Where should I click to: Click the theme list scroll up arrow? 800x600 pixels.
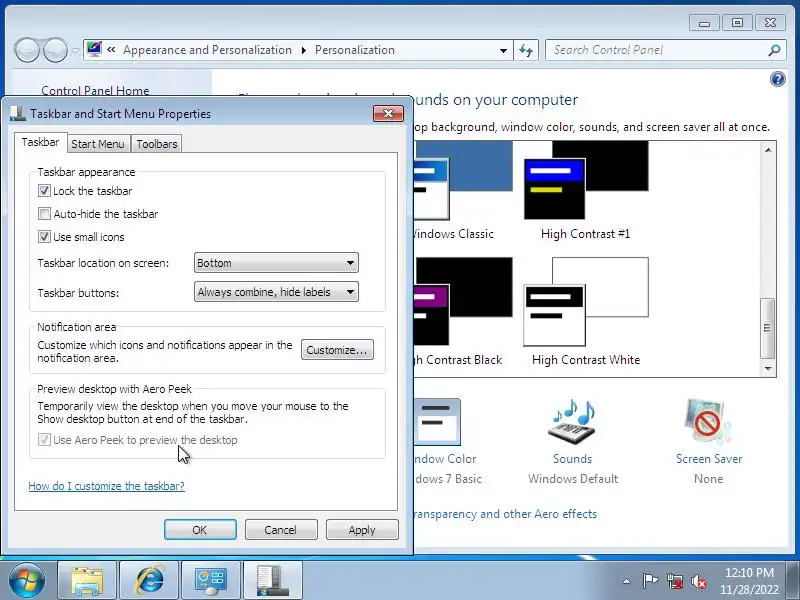768,149
